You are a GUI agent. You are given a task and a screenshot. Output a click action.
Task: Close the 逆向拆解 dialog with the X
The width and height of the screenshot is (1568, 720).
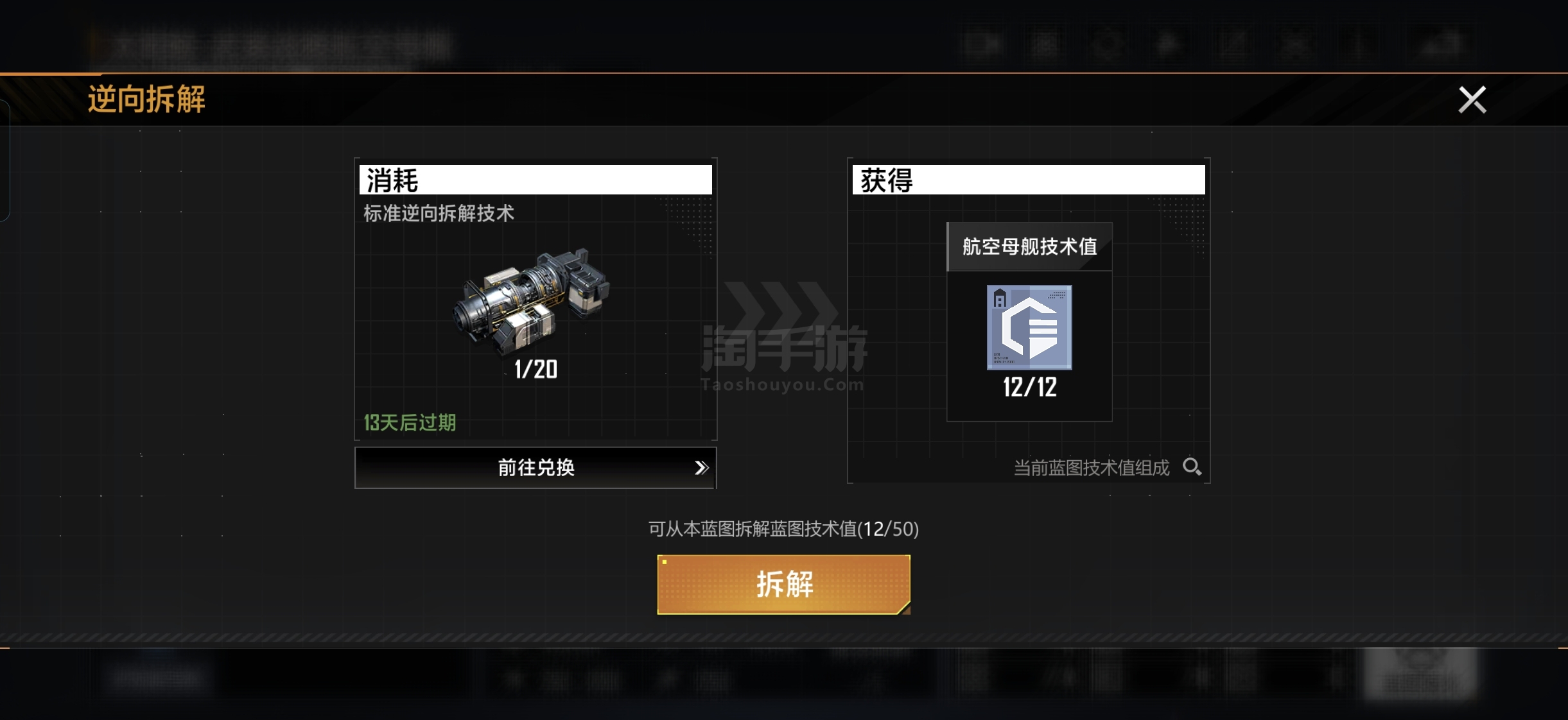tap(1472, 100)
